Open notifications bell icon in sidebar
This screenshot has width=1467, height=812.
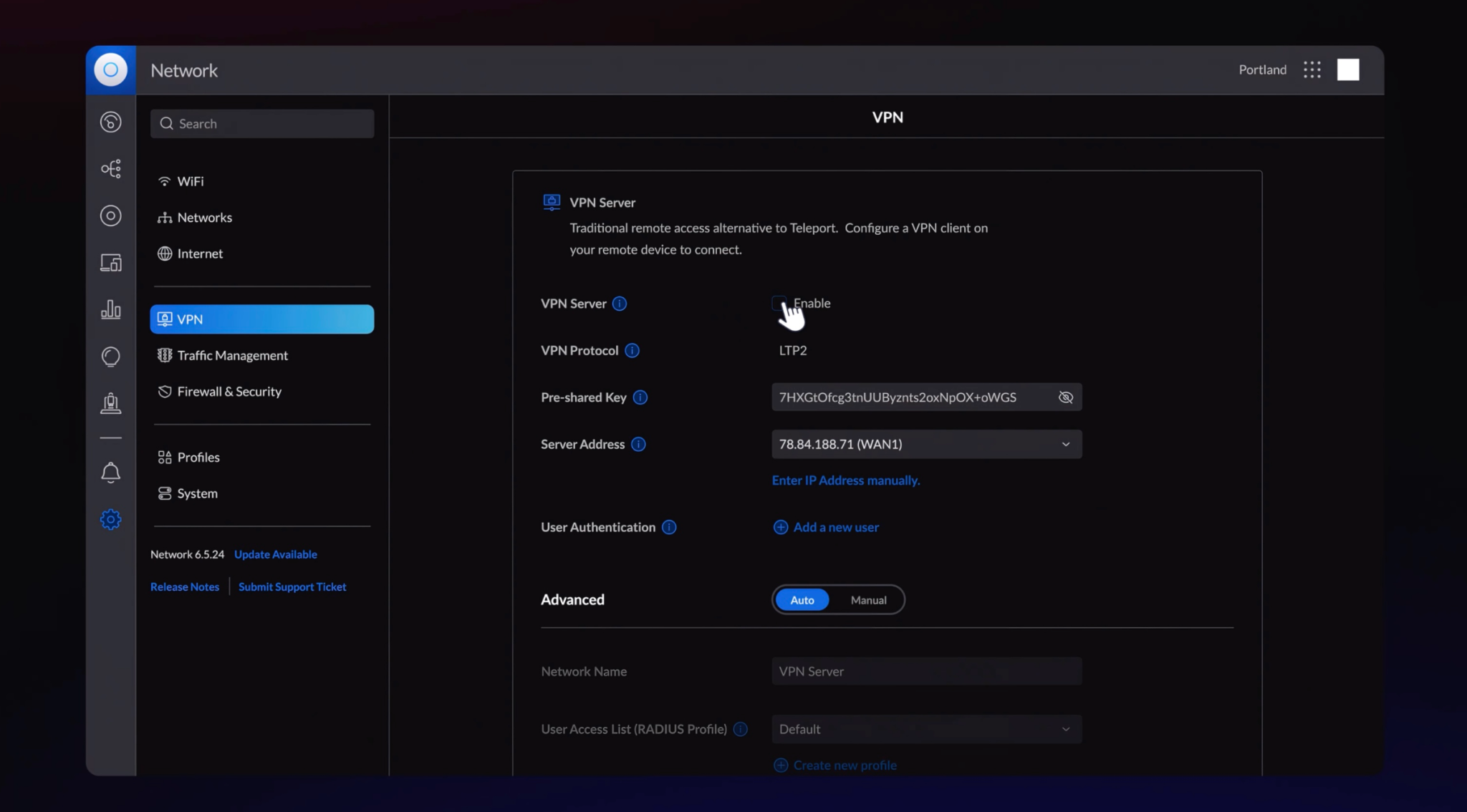pos(110,473)
